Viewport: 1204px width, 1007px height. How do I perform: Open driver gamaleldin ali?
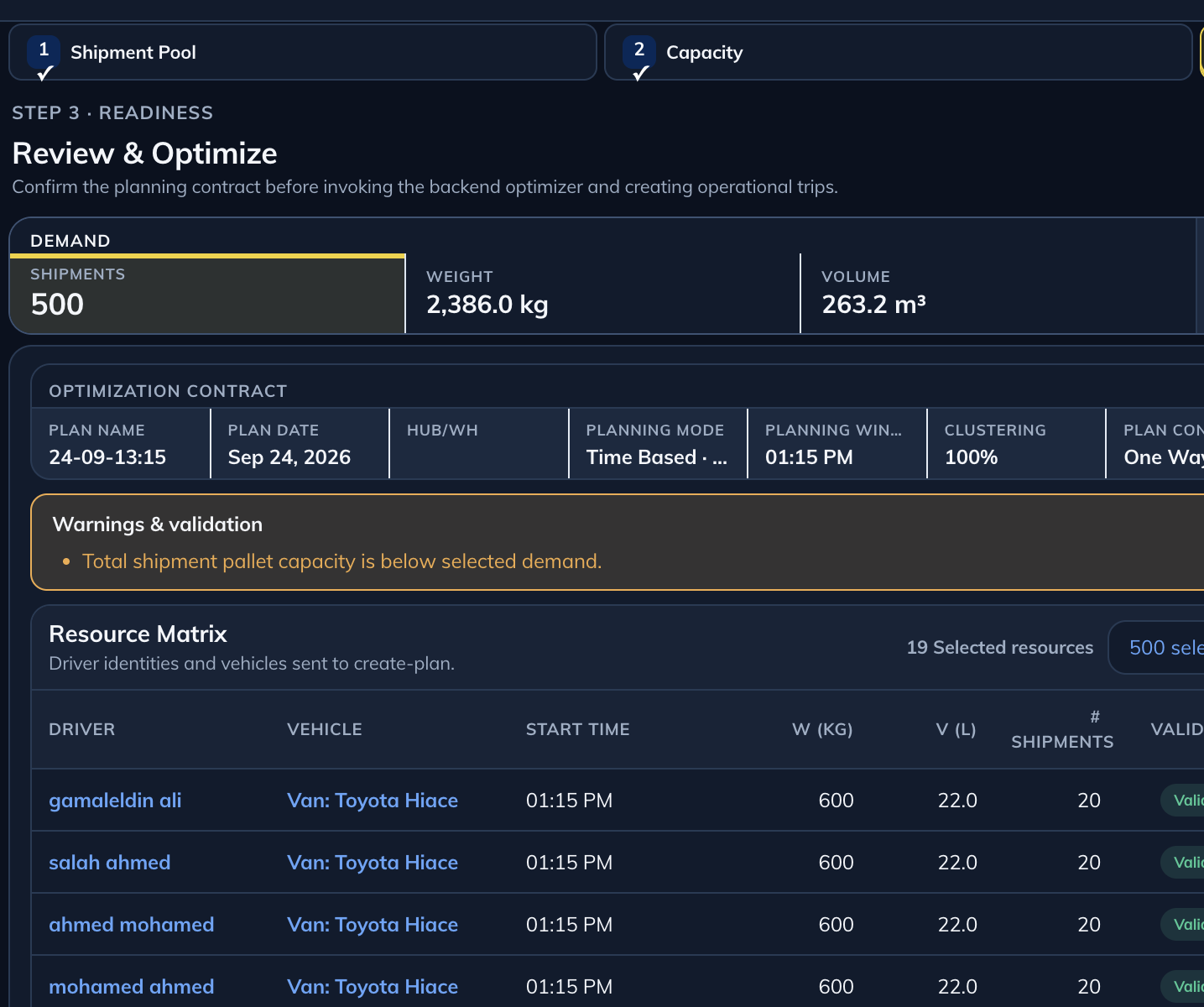pyautogui.click(x=115, y=801)
